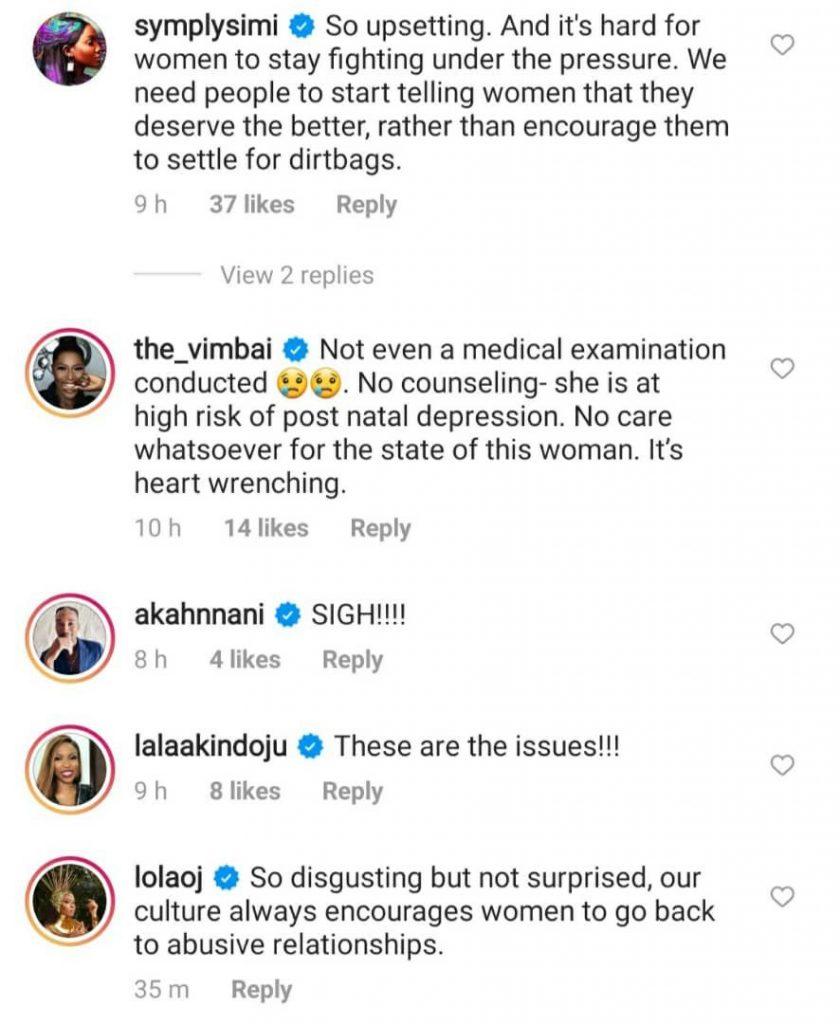Viewport: 840px width, 1024px height.
Task: View the 14 likes on the_vimbai's comment
Action: (x=266, y=529)
